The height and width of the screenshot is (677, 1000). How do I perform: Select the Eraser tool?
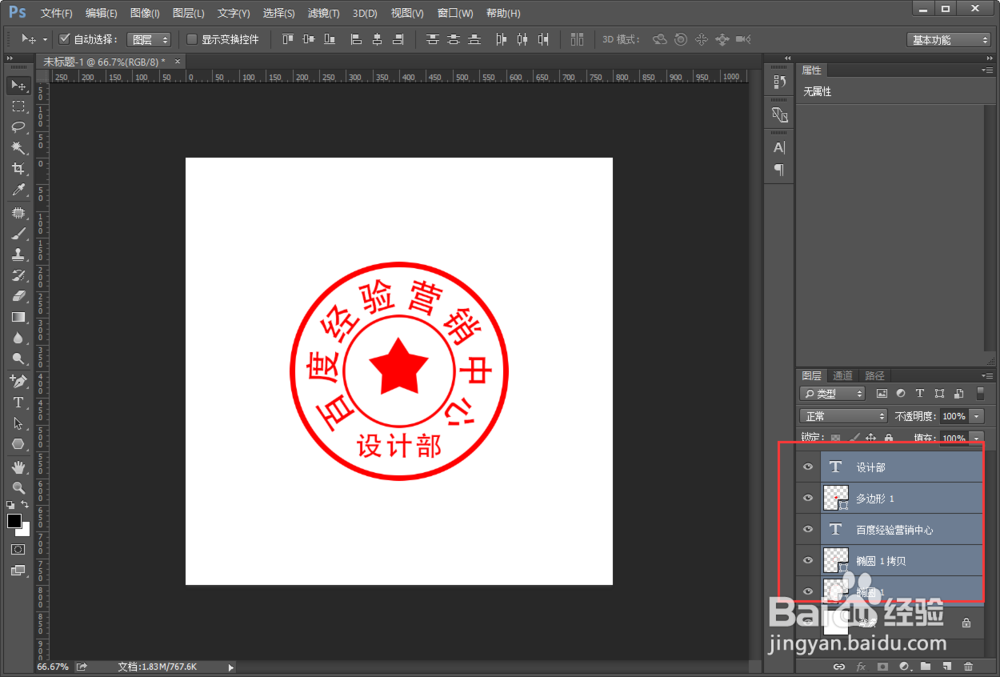point(18,296)
